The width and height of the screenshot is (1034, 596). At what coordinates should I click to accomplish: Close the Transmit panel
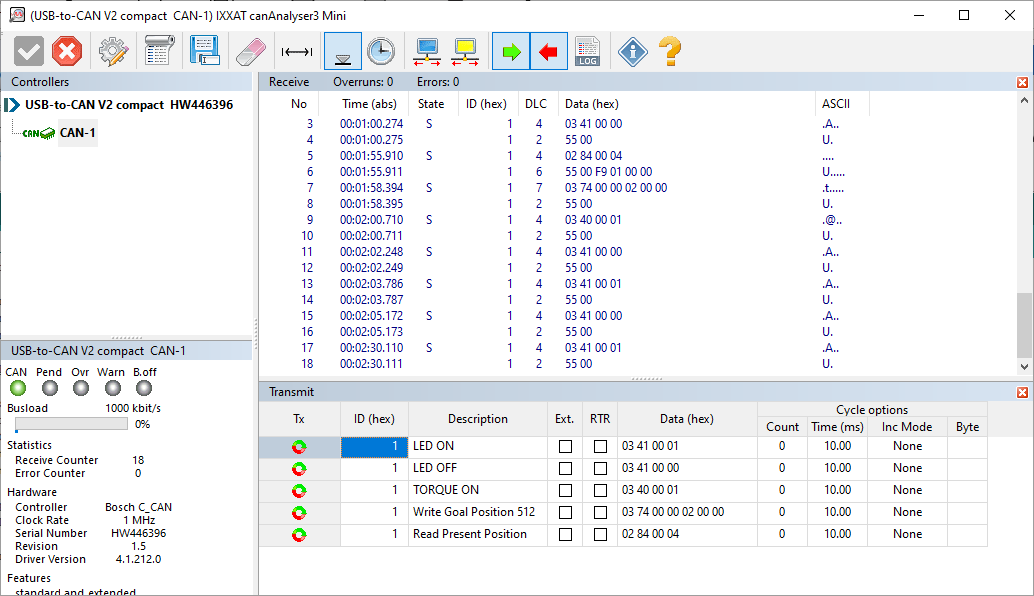point(1022,393)
